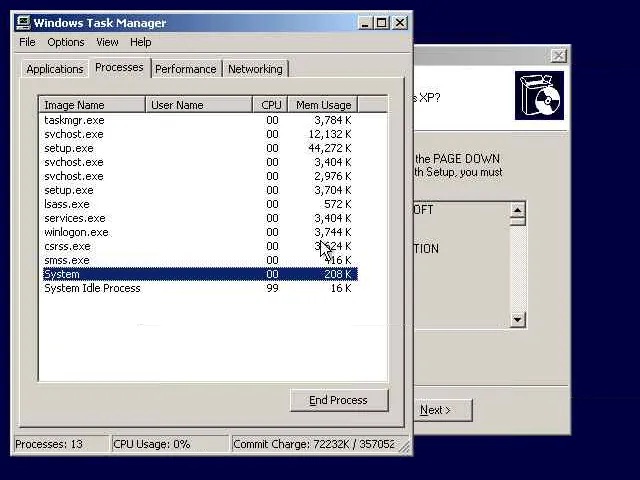Image resolution: width=640 pixels, height=480 pixels.
Task: Click the CPU Usage: 0% status entry
Action: (170, 444)
